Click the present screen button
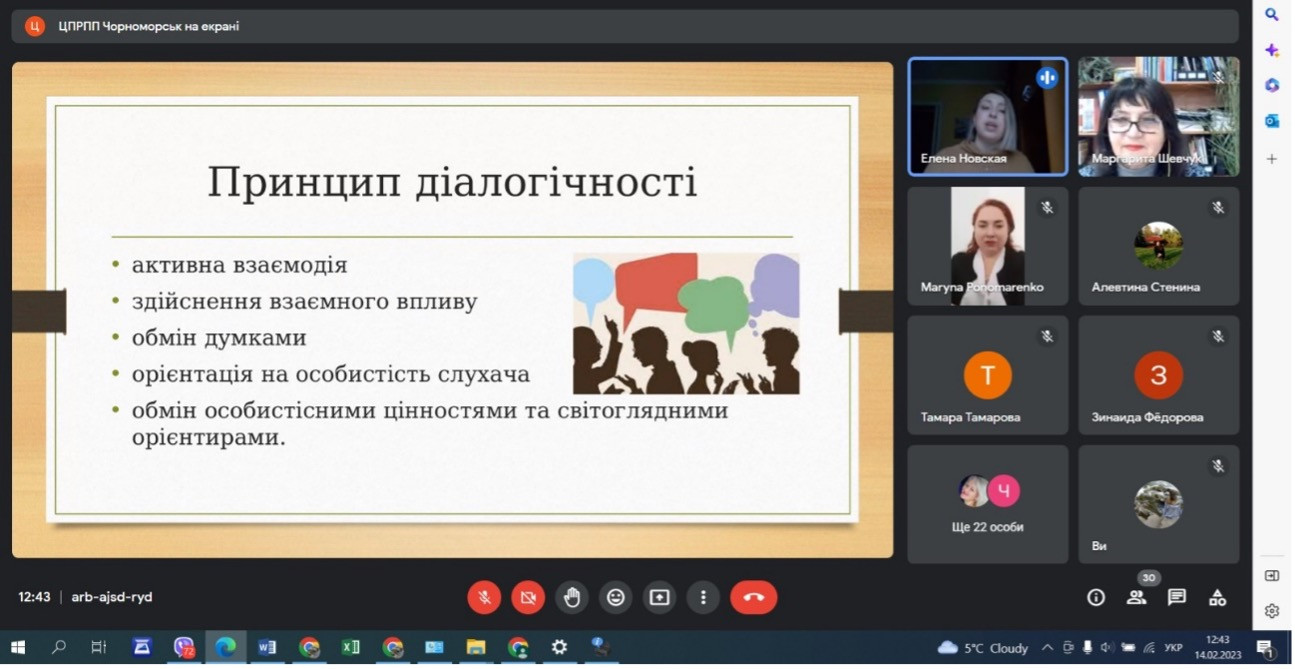 point(659,597)
